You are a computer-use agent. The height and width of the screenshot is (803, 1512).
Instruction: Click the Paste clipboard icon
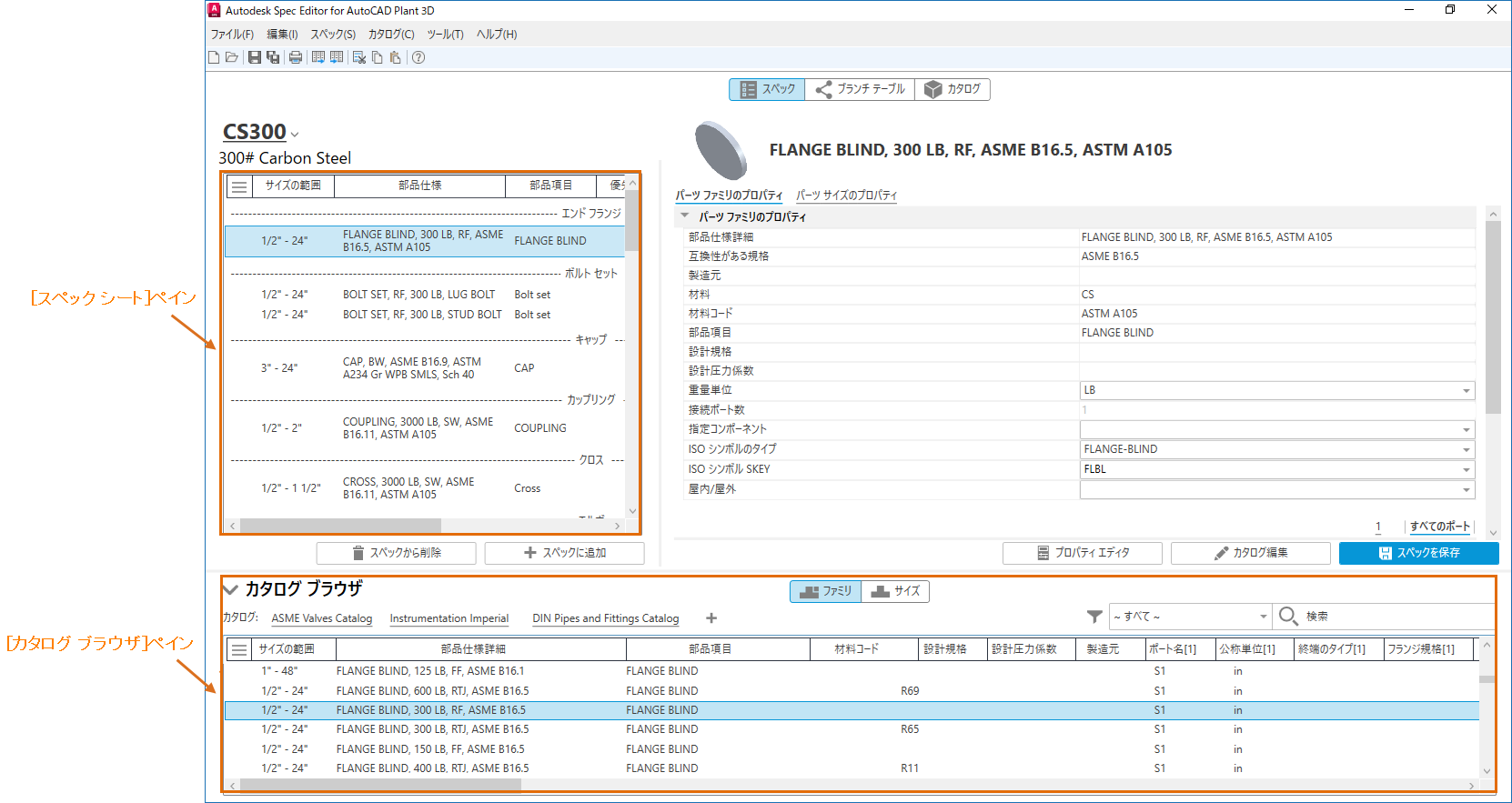395,57
